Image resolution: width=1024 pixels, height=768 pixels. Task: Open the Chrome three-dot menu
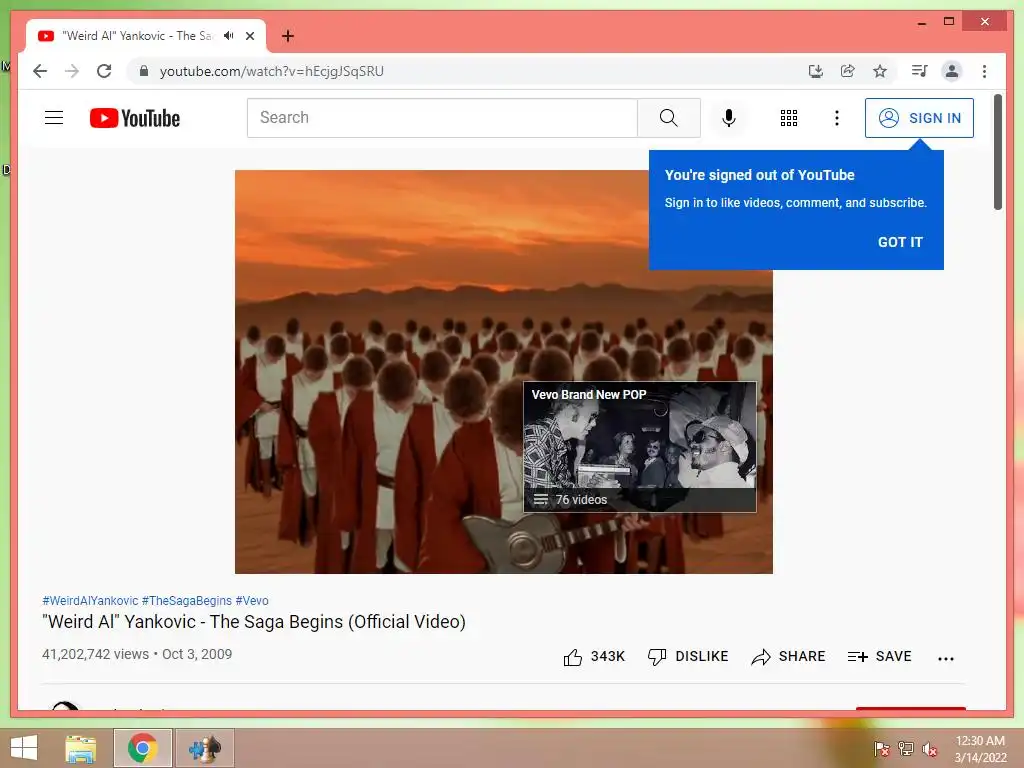[x=984, y=71]
